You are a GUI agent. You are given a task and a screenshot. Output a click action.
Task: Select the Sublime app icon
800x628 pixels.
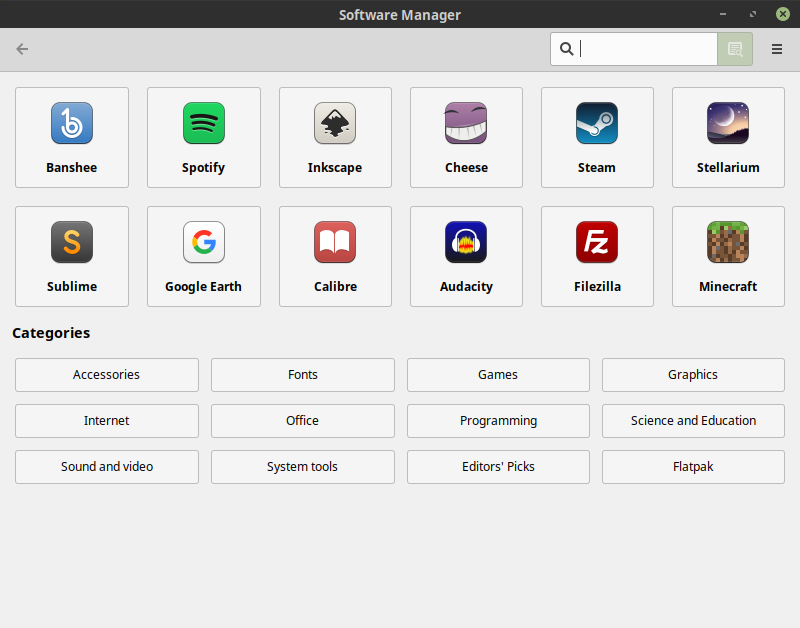click(x=72, y=242)
